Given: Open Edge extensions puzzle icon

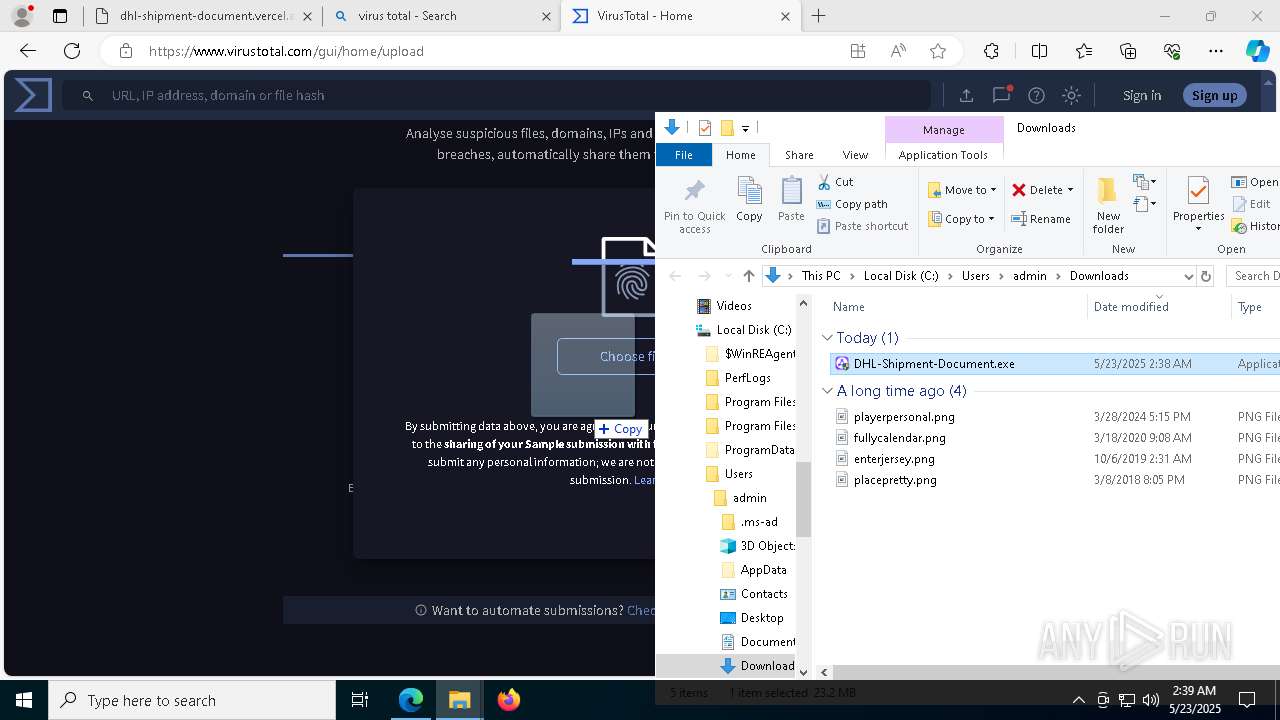Looking at the screenshot, I should [991, 51].
